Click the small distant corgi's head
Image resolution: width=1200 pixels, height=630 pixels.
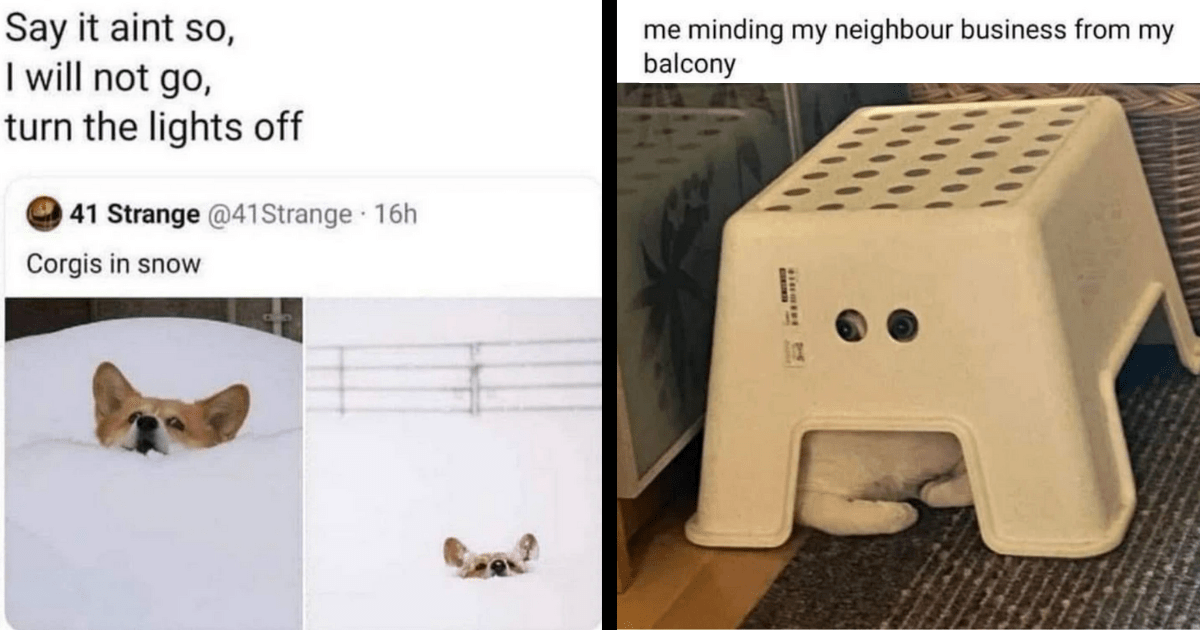click(x=491, y=555)
